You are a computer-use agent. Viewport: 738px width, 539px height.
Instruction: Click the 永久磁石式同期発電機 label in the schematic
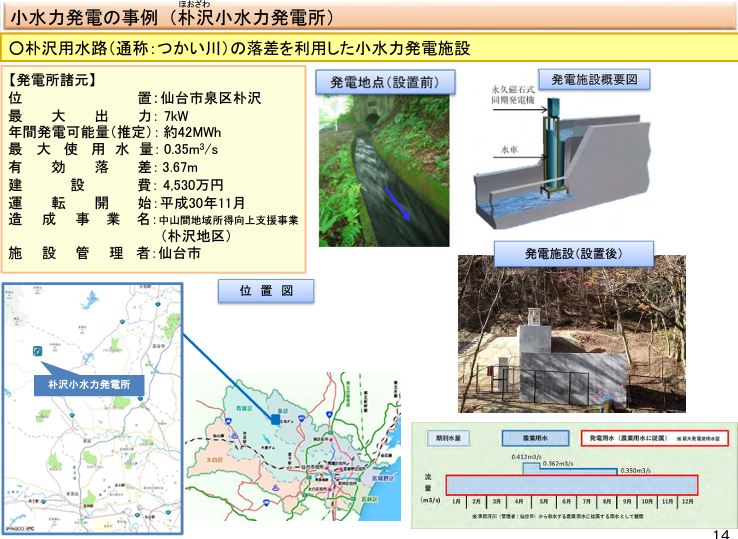click(513, 95)
